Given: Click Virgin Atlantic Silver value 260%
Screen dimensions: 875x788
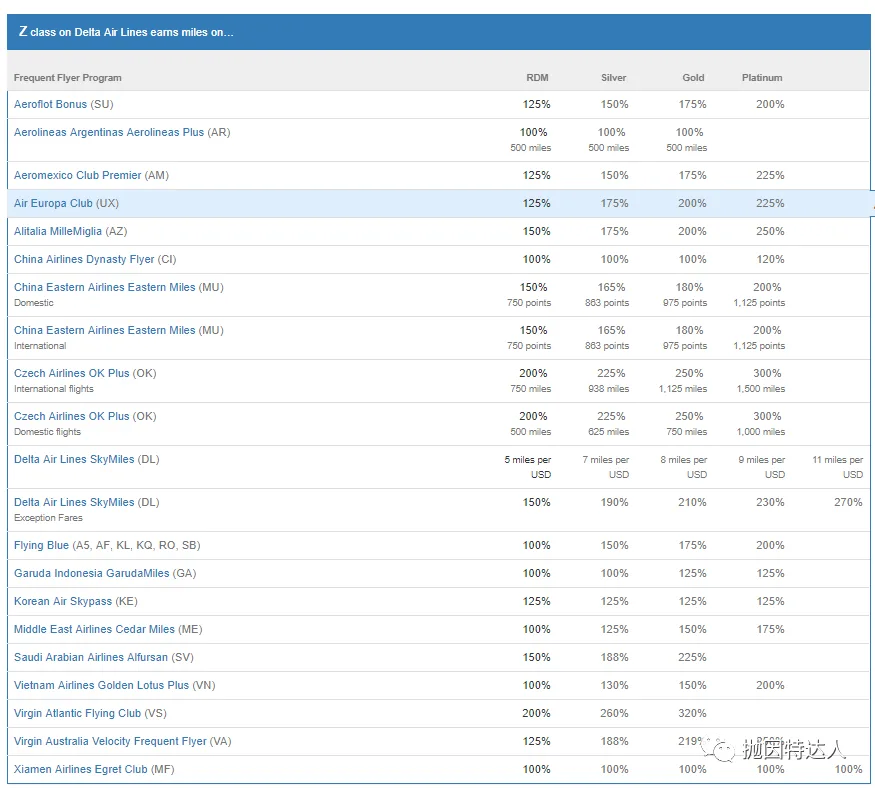Looking at the screenshot, I should pos(614,713).
